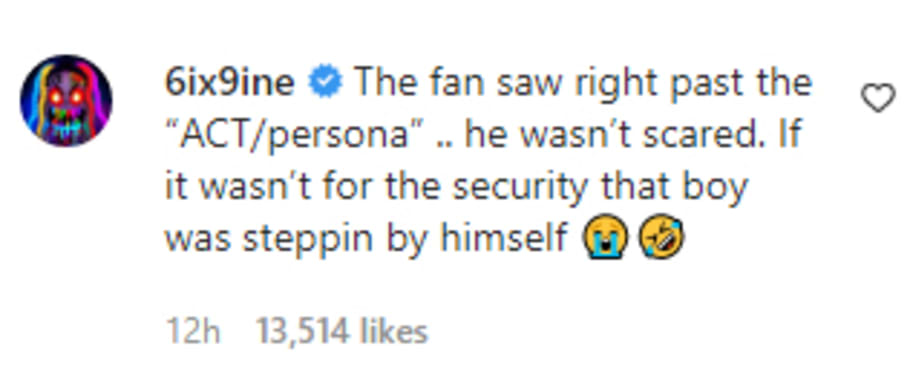Image resolution: width=910 pixels, height=369 pixels.
Task: View the 13,514 likes list
Action: (341, 332)
